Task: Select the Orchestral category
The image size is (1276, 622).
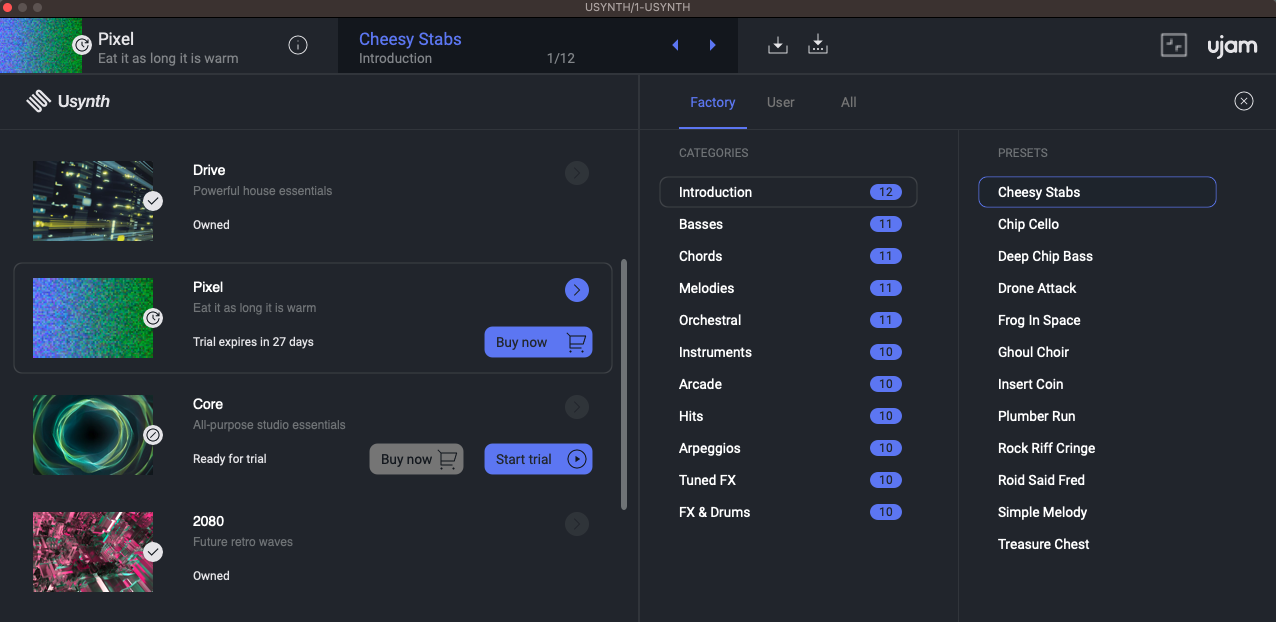Action: (788, 320)
